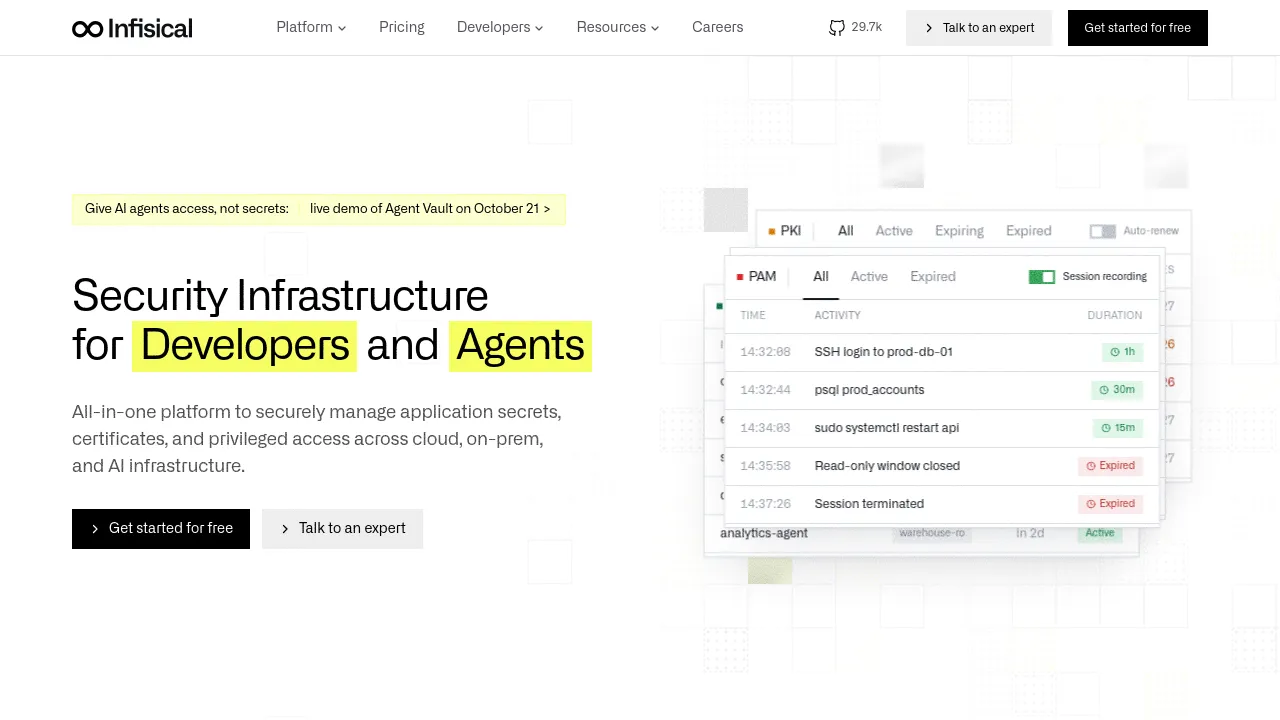
Task: Click the Read-only window closed entry
Action: point(887,466)
